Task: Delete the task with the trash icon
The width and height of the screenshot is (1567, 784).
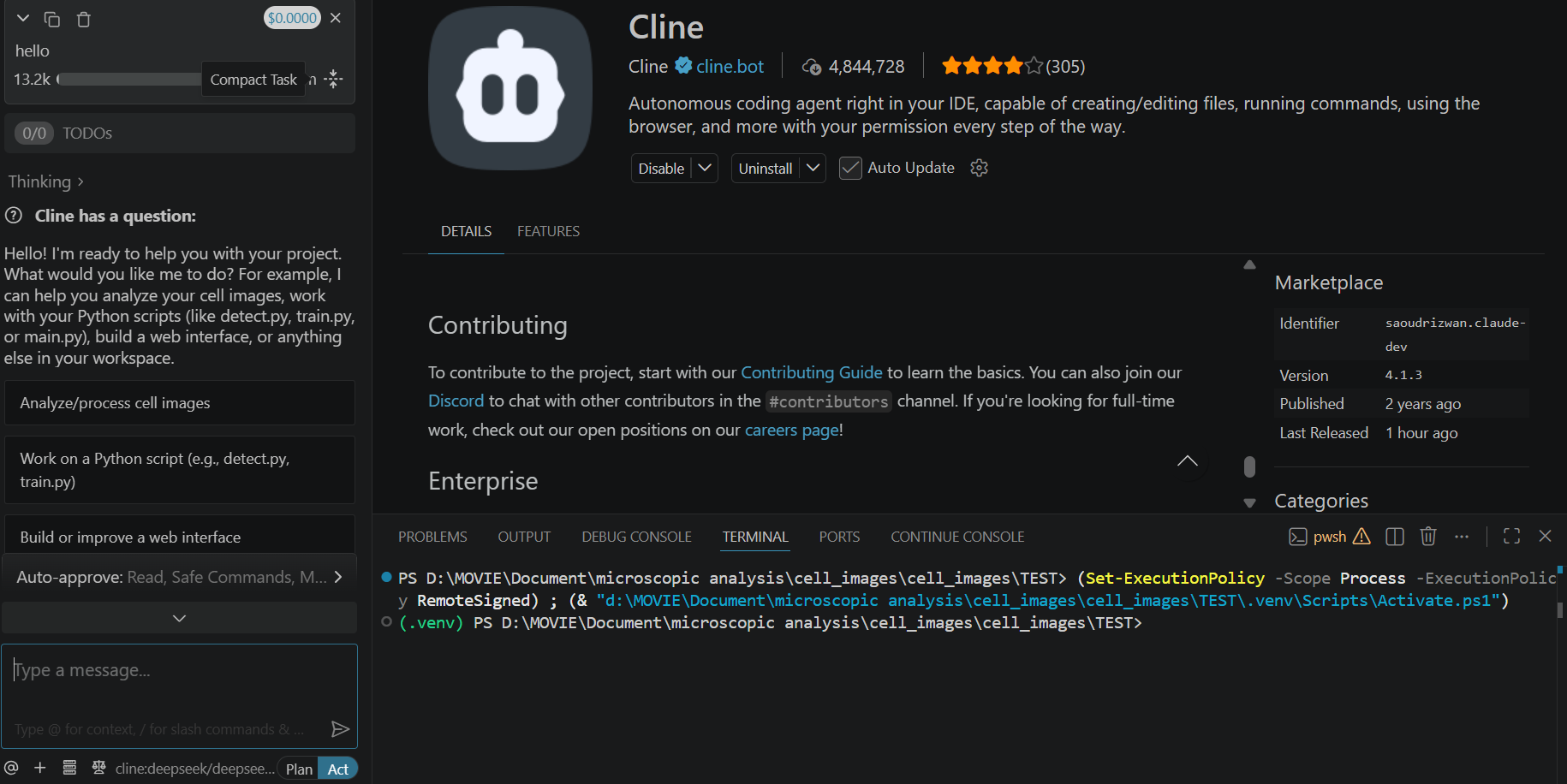Action: [84, 19]
